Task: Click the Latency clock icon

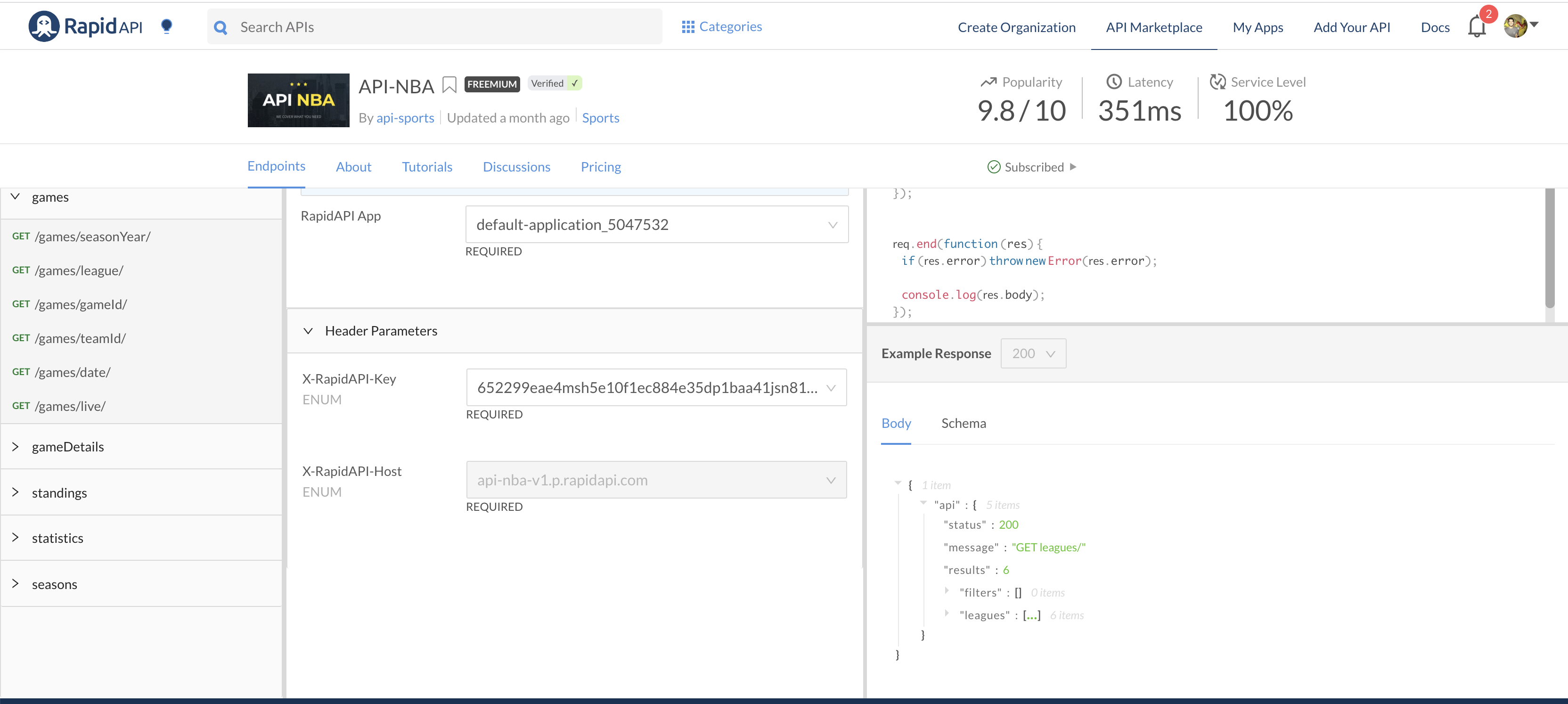Action: [x=1113, y=82]
